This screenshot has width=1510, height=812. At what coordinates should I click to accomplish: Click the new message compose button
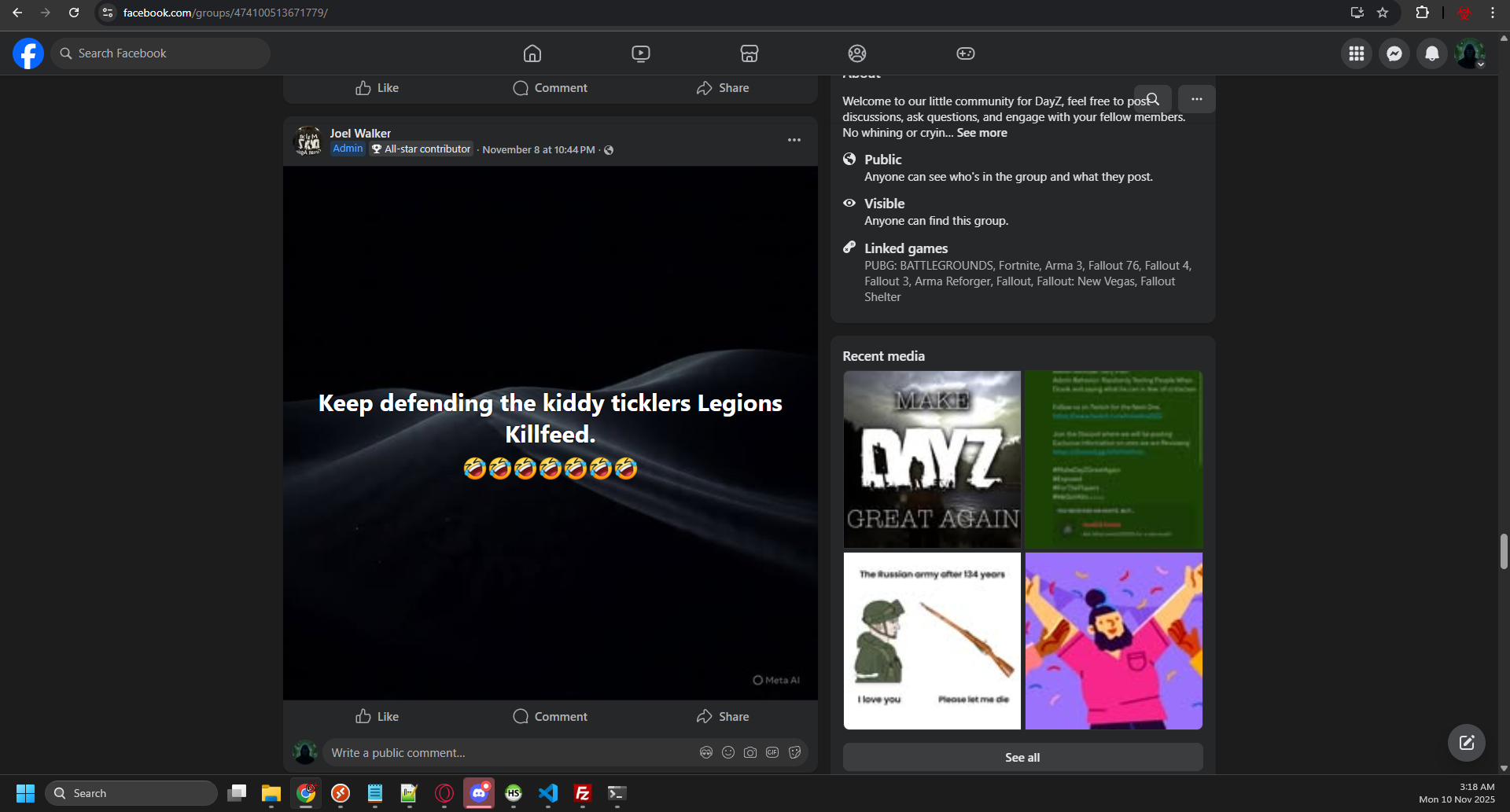[x=1467, y=743]
